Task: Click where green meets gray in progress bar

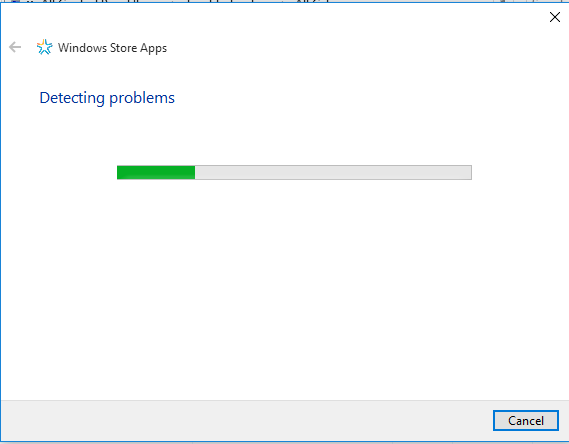Action: [195, 172]
